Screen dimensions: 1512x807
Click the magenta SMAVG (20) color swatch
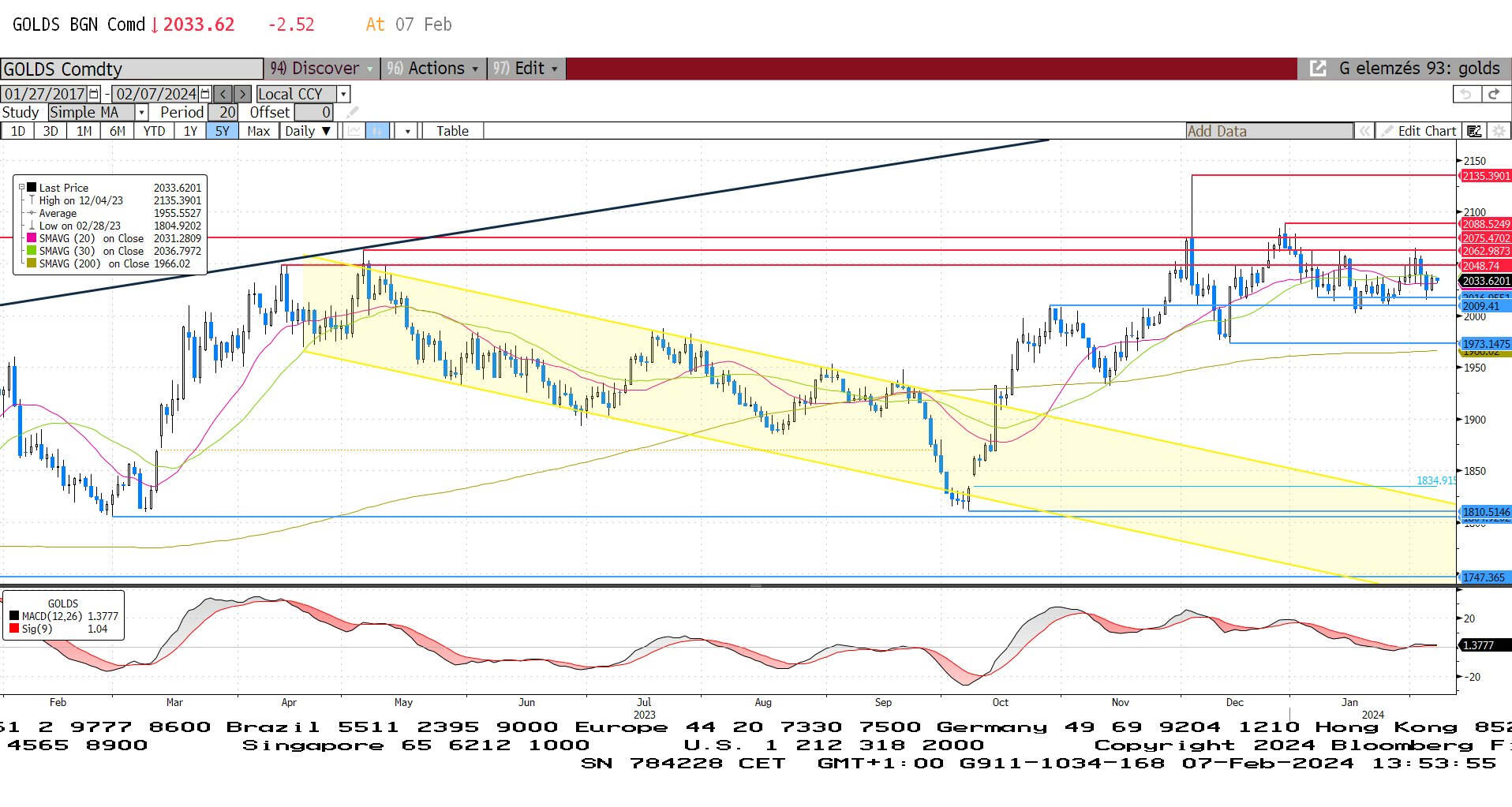[32, 238]
